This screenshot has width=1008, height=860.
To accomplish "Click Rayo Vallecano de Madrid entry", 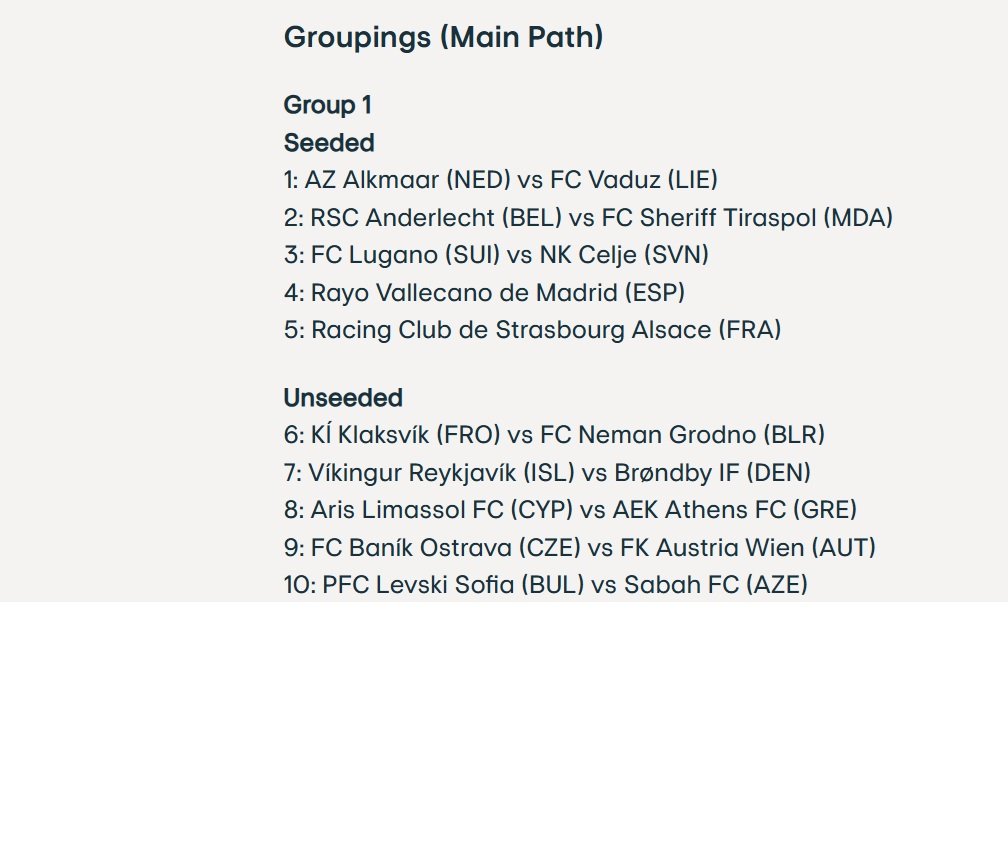I will (x=485, y=293).
